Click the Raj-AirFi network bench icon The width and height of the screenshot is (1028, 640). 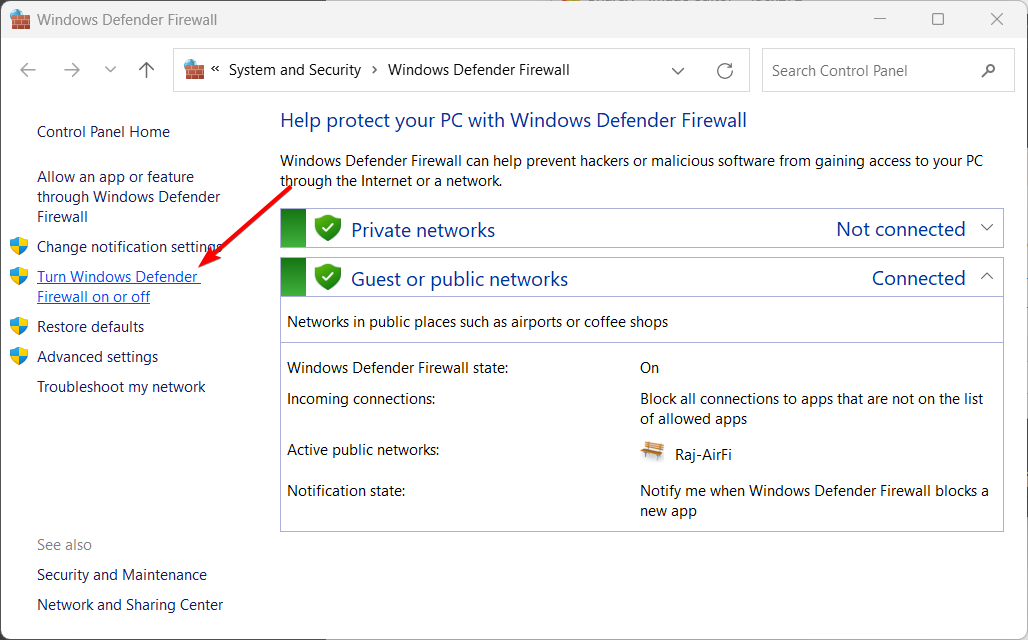pos(652,451)
